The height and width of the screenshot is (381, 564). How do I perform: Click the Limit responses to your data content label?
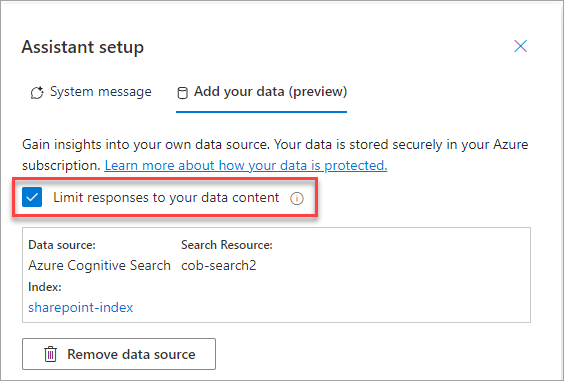tap(166, 198)
